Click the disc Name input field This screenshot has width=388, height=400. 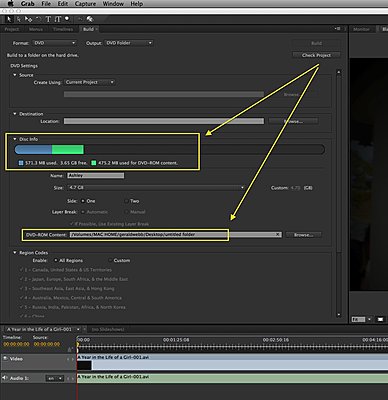coord(96,176)
